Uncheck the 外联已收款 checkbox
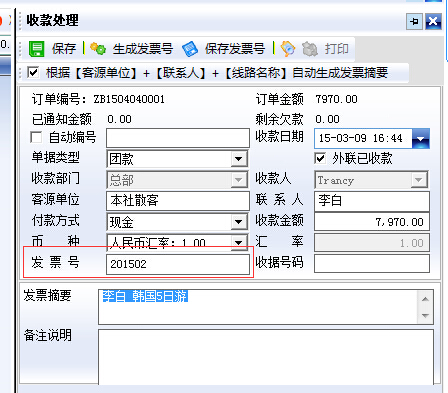448x393 pixels. [x=320, y=158]
